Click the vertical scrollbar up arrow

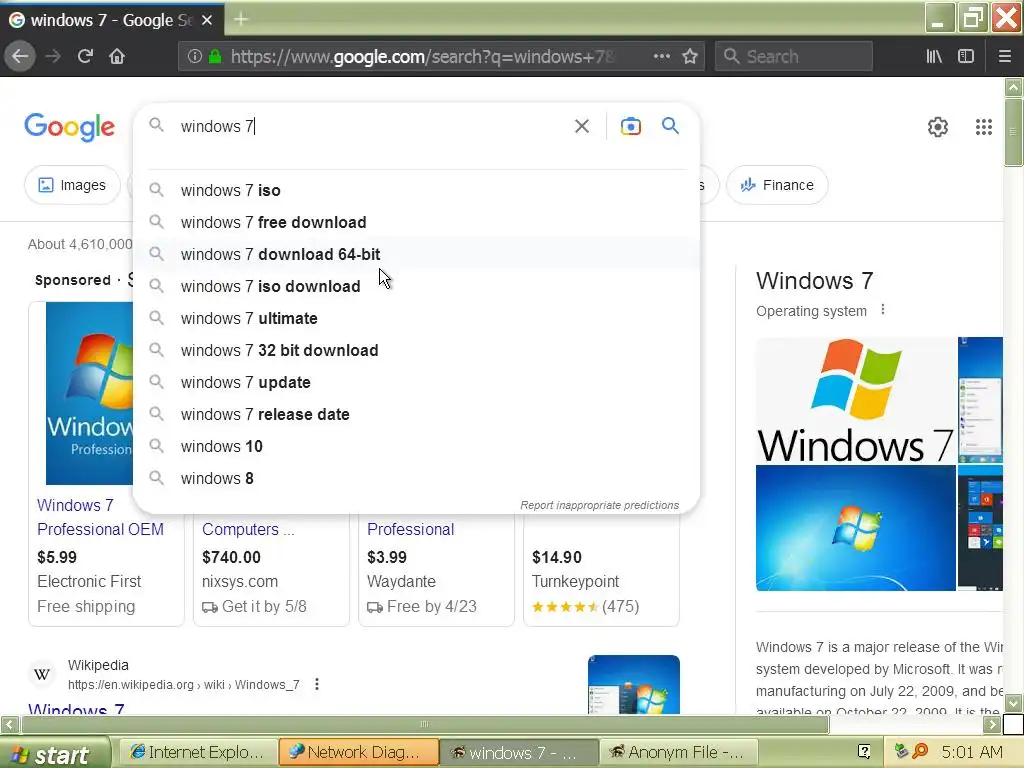pos(1013,87)
